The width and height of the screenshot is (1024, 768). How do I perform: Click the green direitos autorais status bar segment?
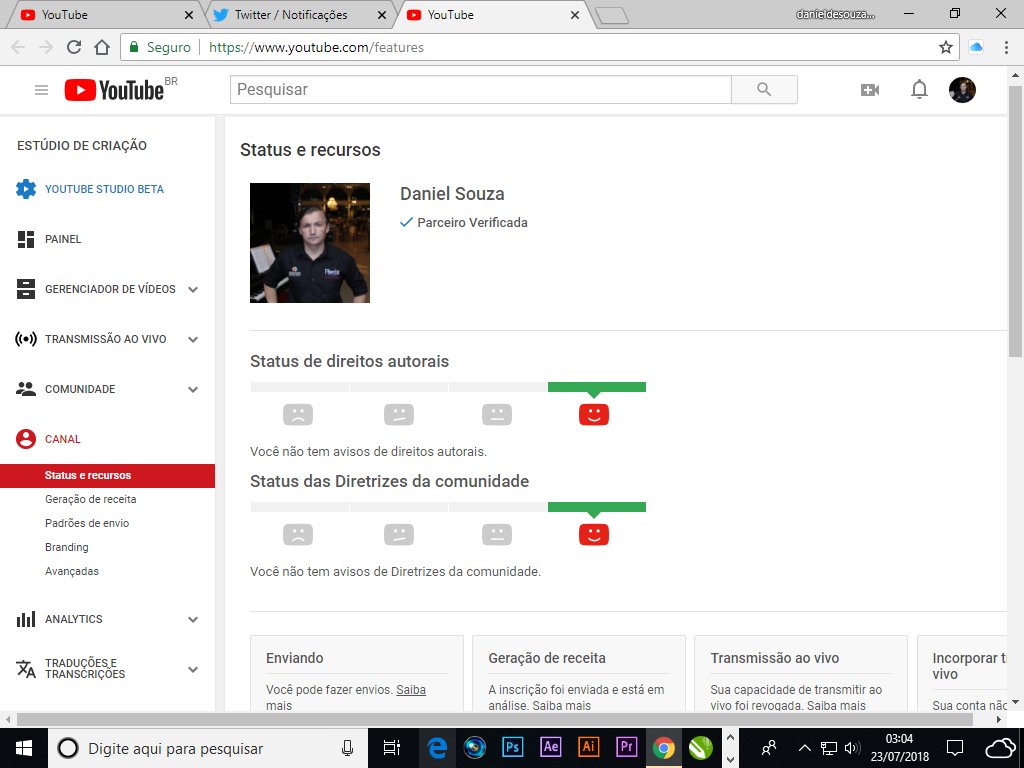tap(597, 387)
